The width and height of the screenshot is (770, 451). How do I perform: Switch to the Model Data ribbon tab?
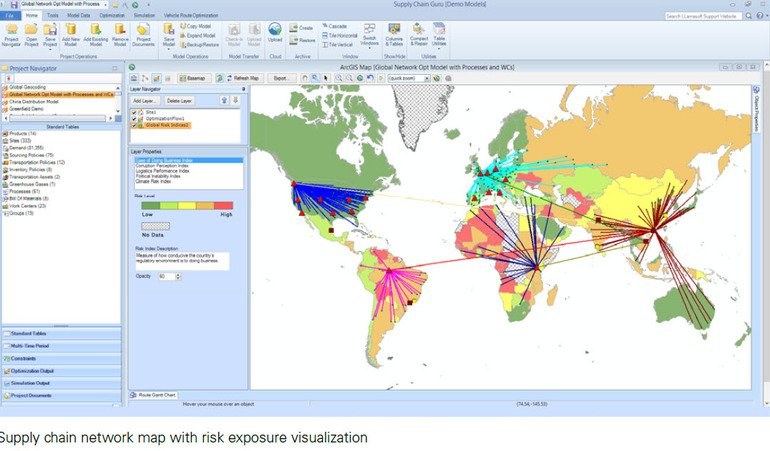point(79,16)
